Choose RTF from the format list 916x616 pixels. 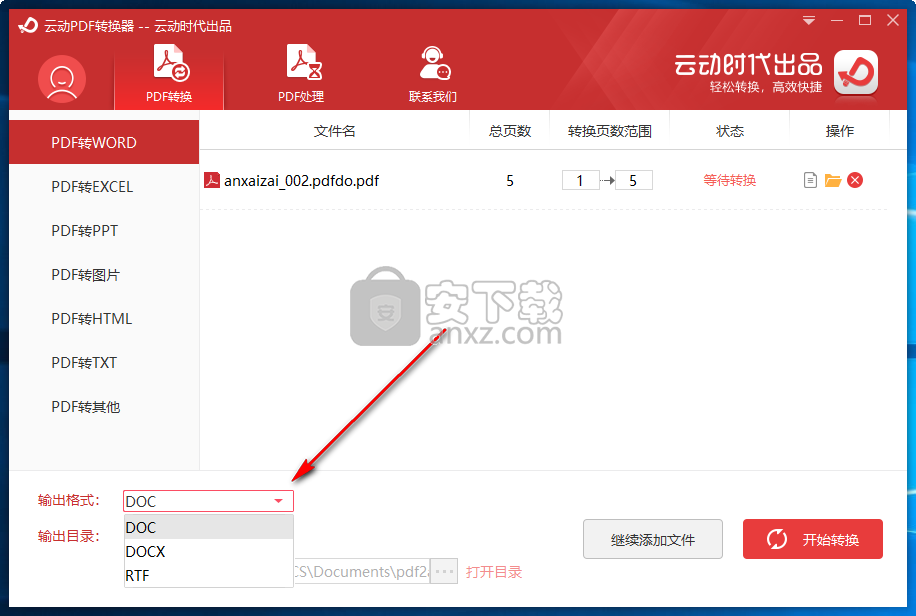(209, 575)
